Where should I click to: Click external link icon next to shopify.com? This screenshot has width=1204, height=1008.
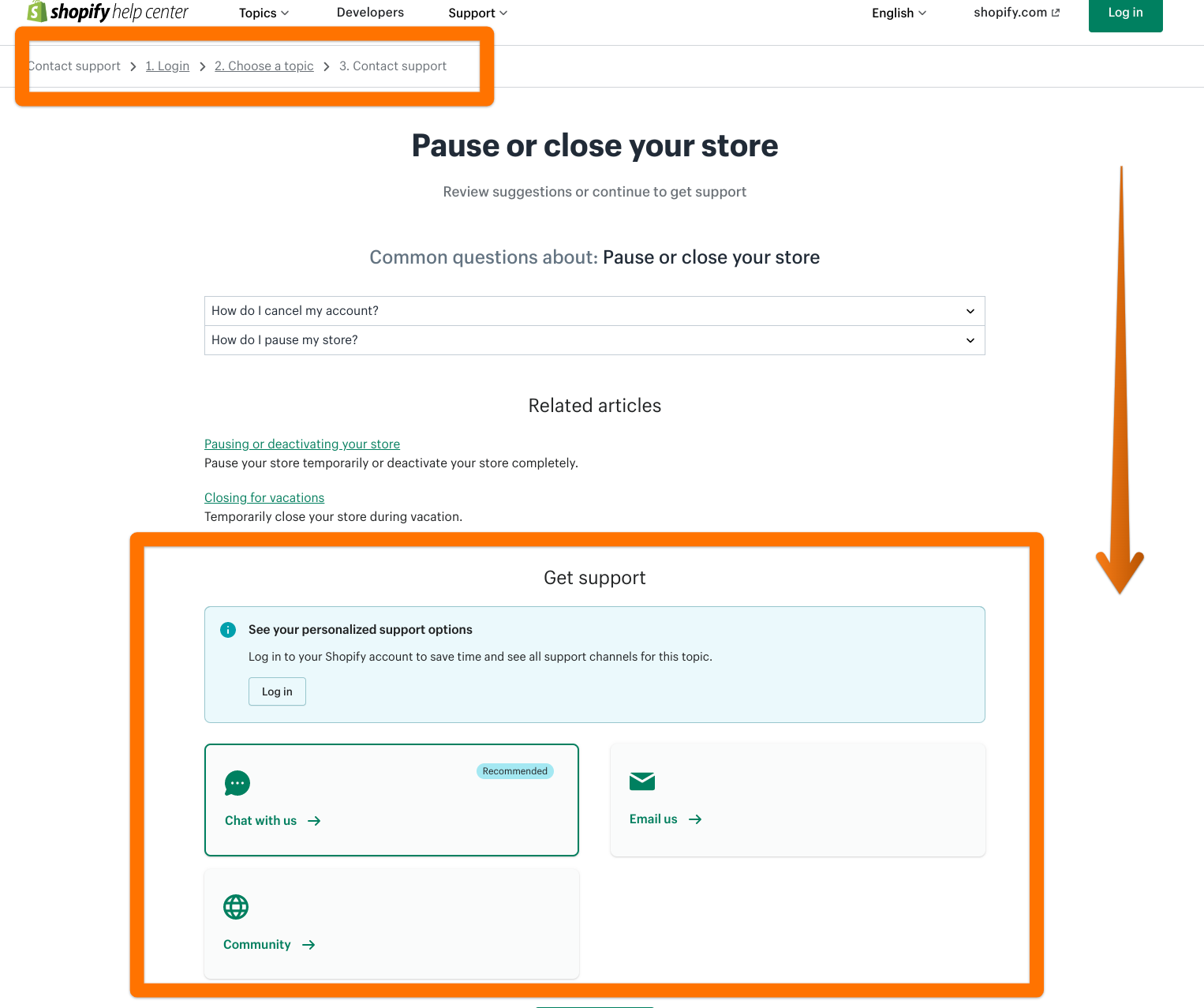point(1056,13)
